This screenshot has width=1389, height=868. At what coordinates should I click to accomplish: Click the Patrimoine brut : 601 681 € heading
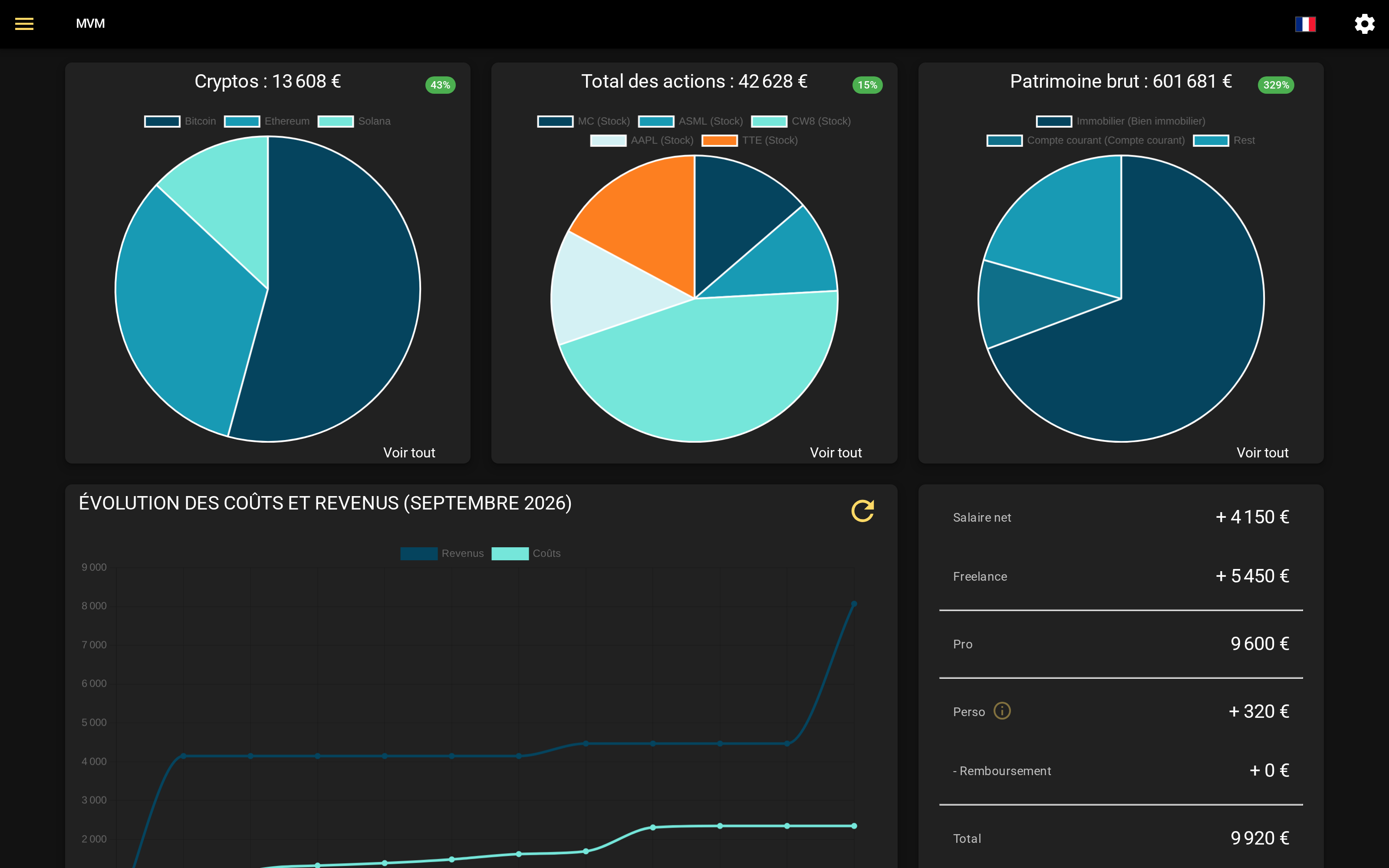tap(1120, 82)
